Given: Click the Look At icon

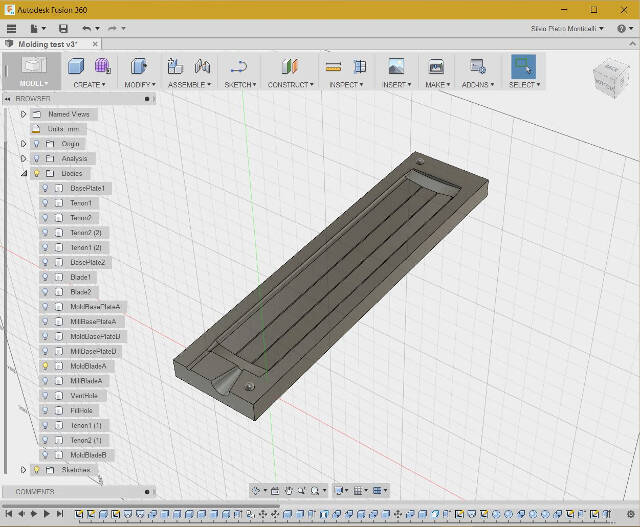Looking at the screenshot, I should [275, 491].
